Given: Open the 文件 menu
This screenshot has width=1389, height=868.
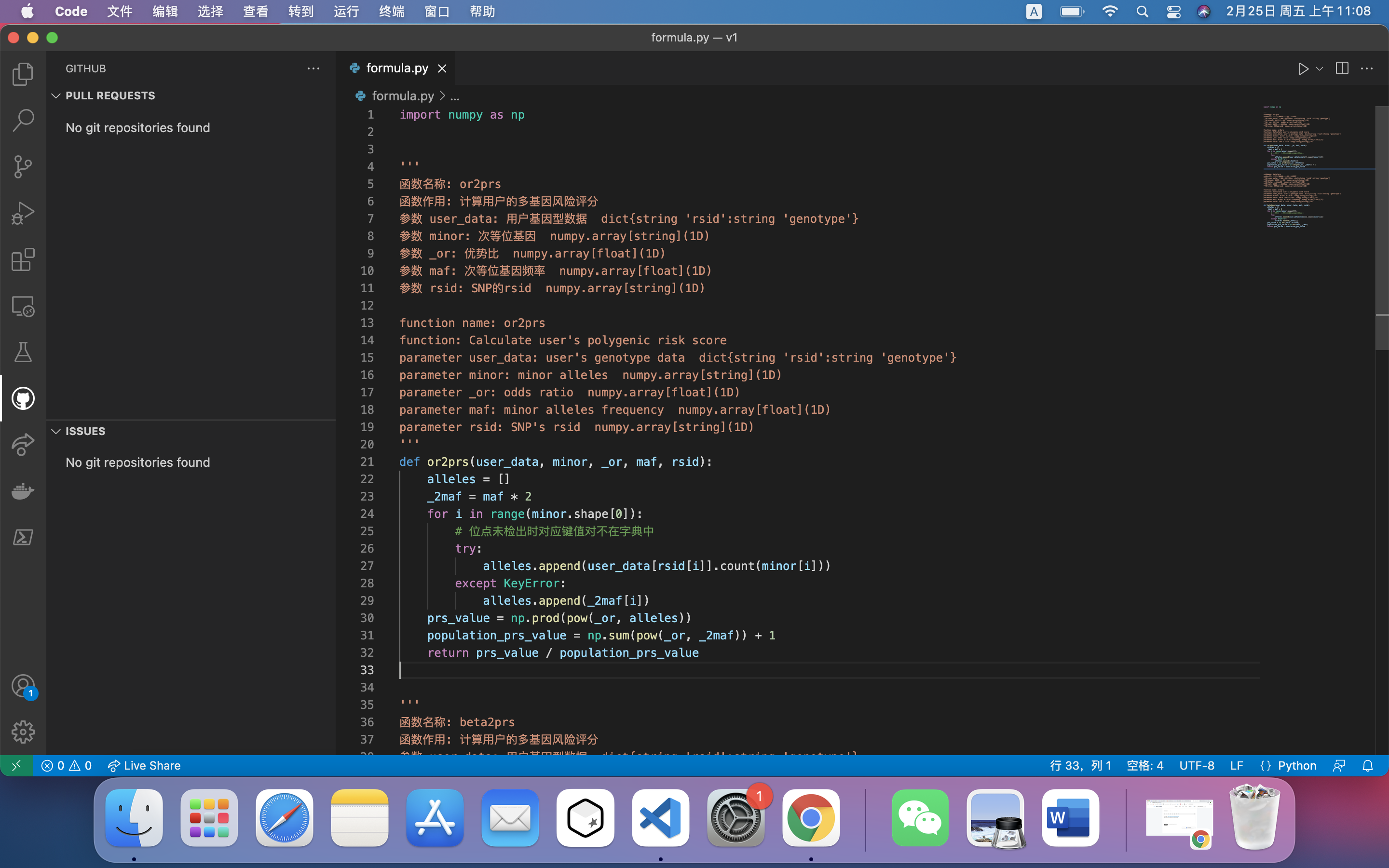Looking at the screenshot, I should [x=120, y=12].
